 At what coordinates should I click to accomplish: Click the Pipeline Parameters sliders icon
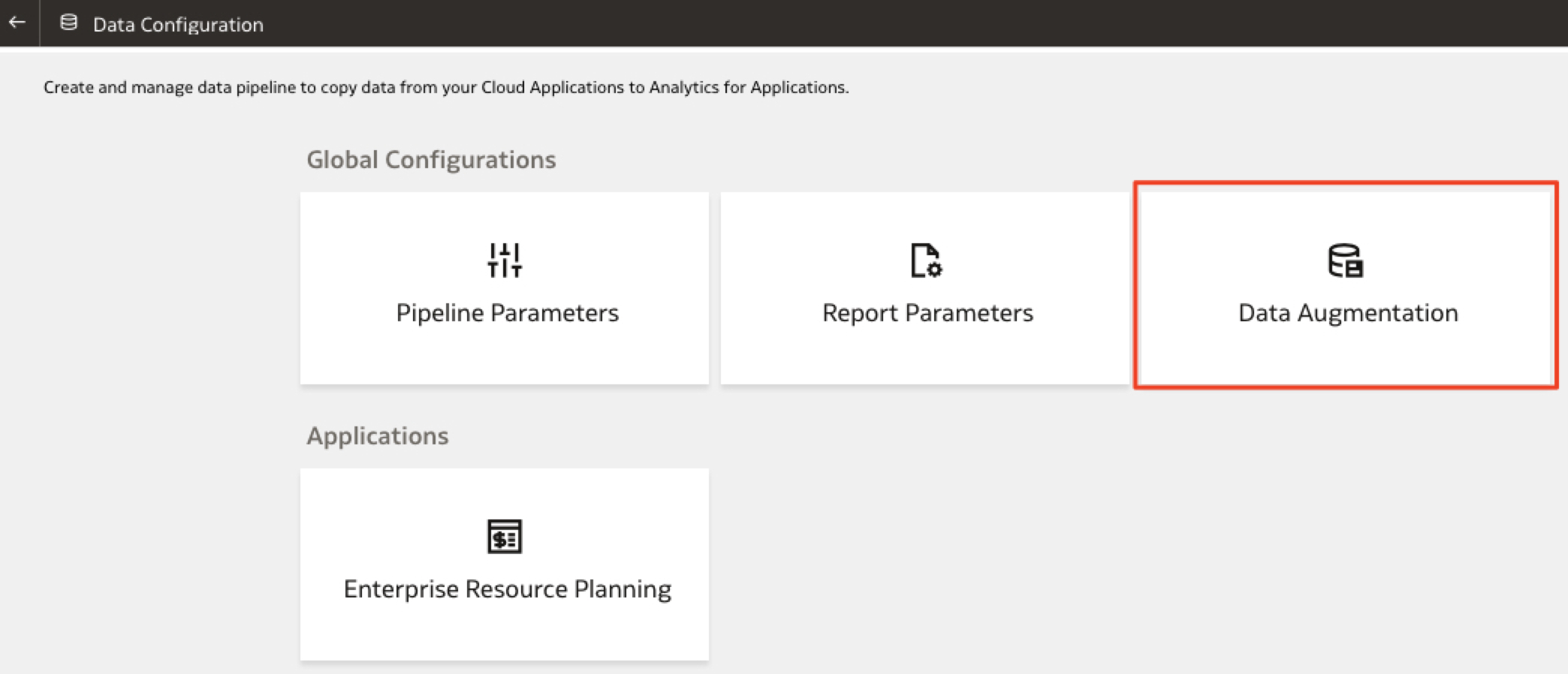click(x=505, y=260)
